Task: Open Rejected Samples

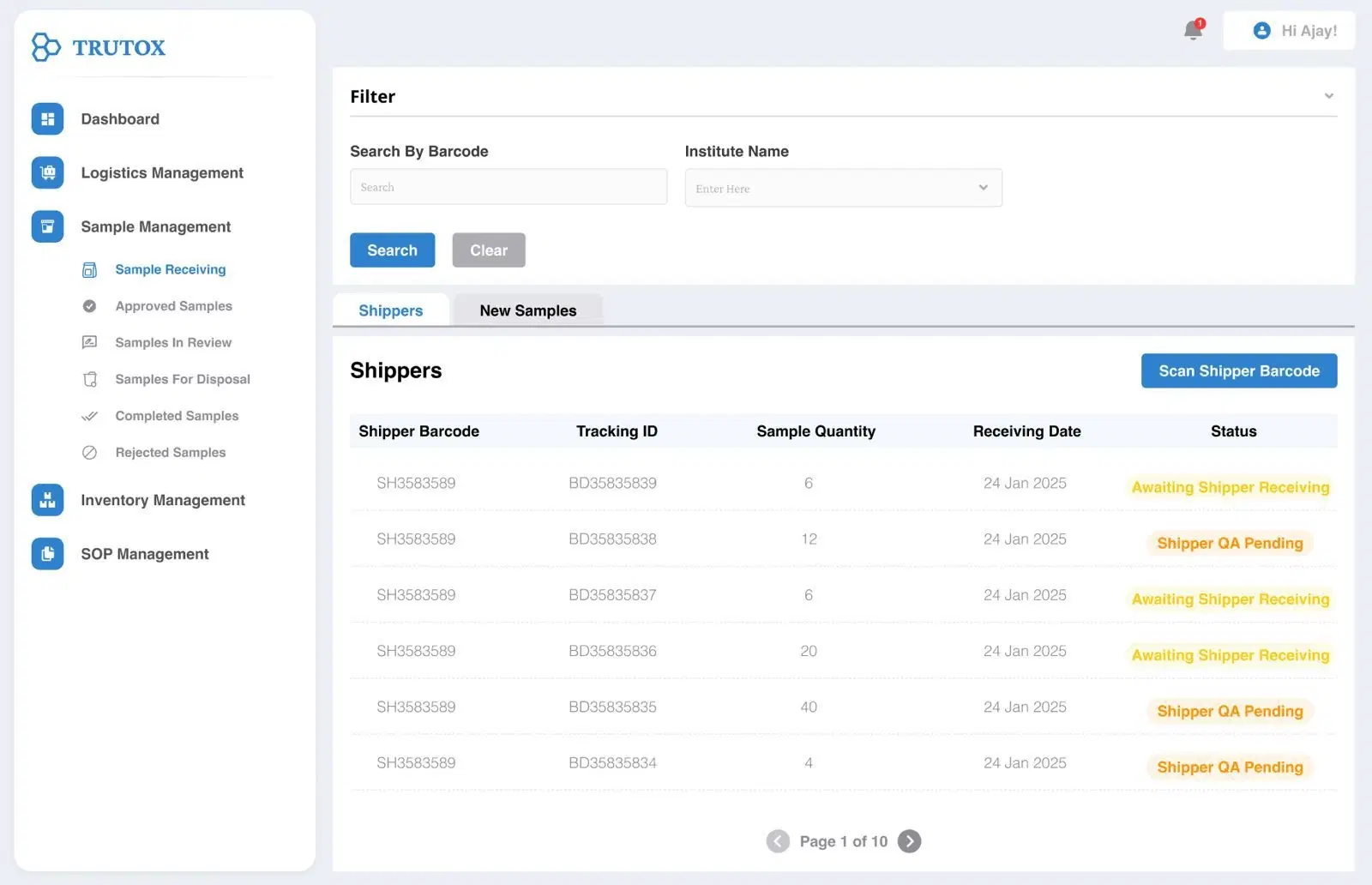Action: pyautogui.click(x=170, y=452)
